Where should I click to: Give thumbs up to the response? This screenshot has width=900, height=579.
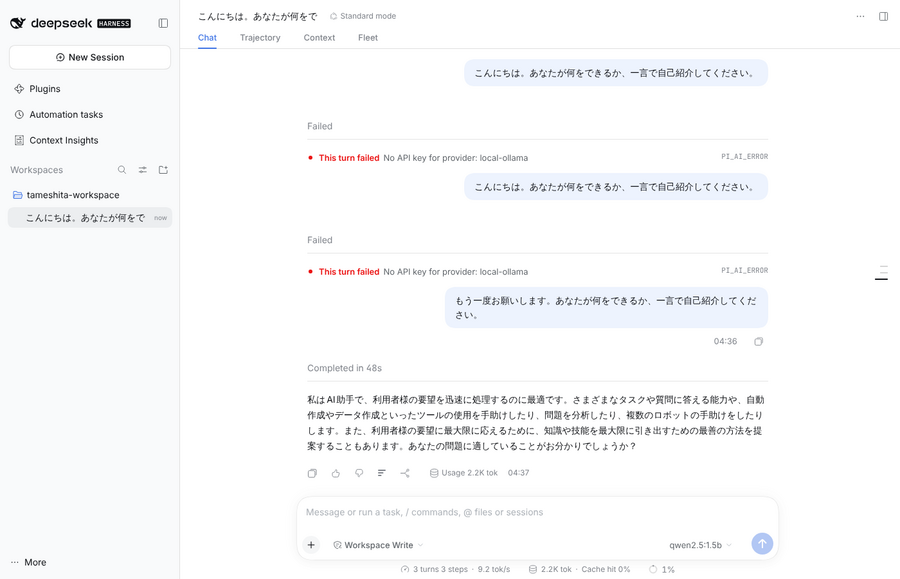(336, 473)
